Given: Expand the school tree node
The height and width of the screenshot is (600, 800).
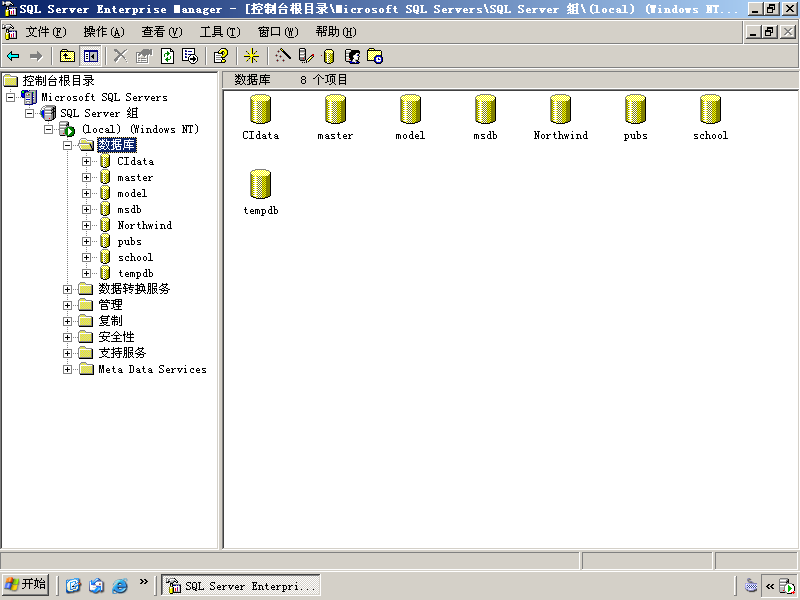Looking at the screenshot, I should (86, 258).
